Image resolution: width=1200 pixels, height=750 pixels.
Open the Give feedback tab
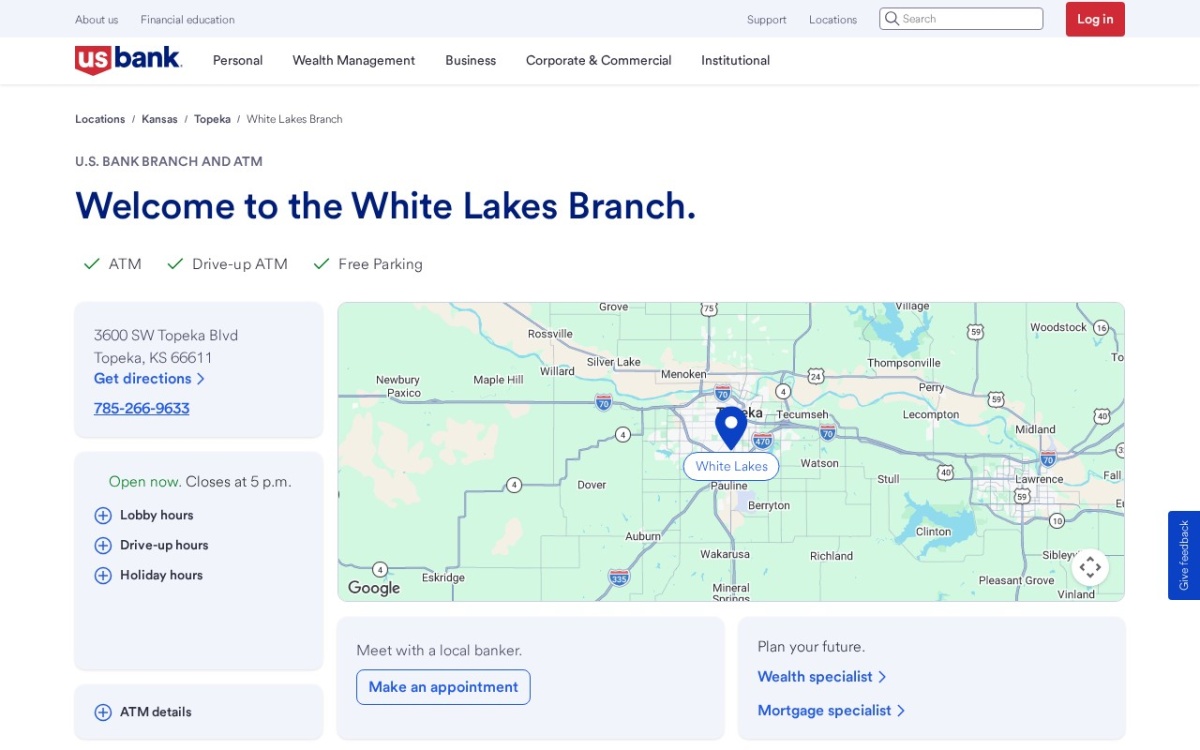coord(1184,555)
